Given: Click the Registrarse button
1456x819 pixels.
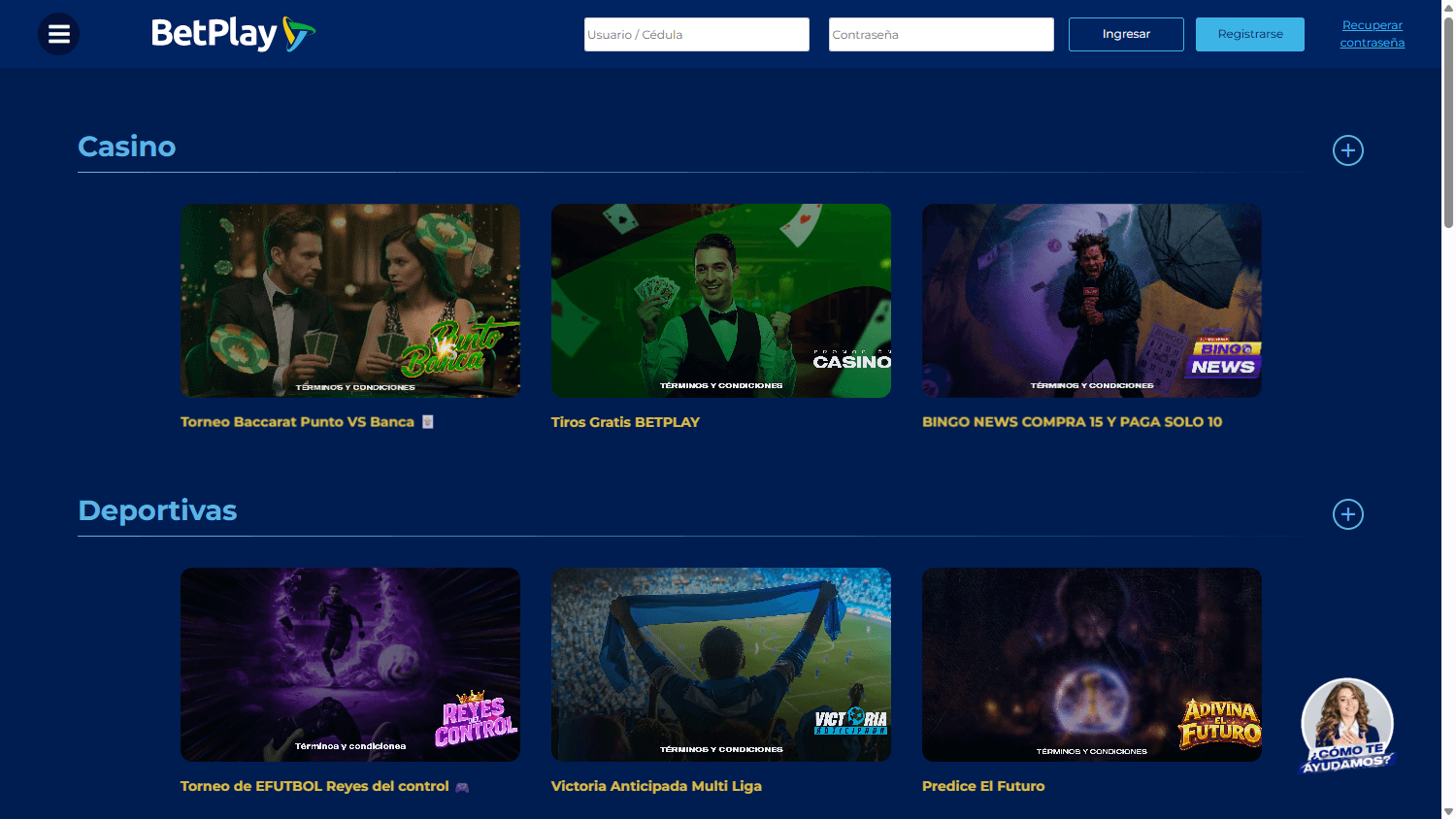Looking at the screenshot, I should (1249, 33).
